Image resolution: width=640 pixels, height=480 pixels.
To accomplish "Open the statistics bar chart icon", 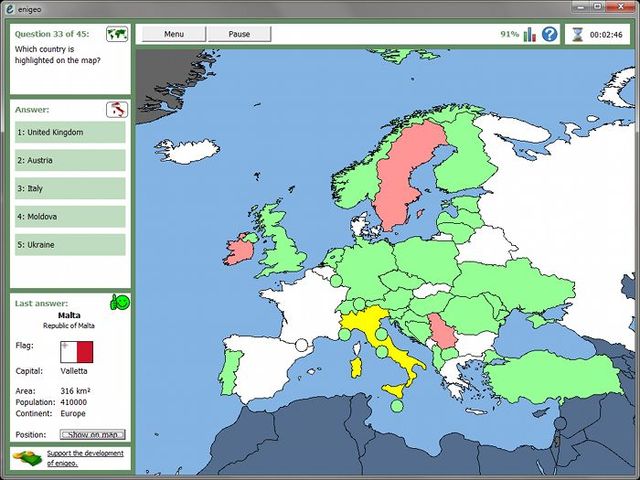I will pyautogui.click(x=529, y=34).
